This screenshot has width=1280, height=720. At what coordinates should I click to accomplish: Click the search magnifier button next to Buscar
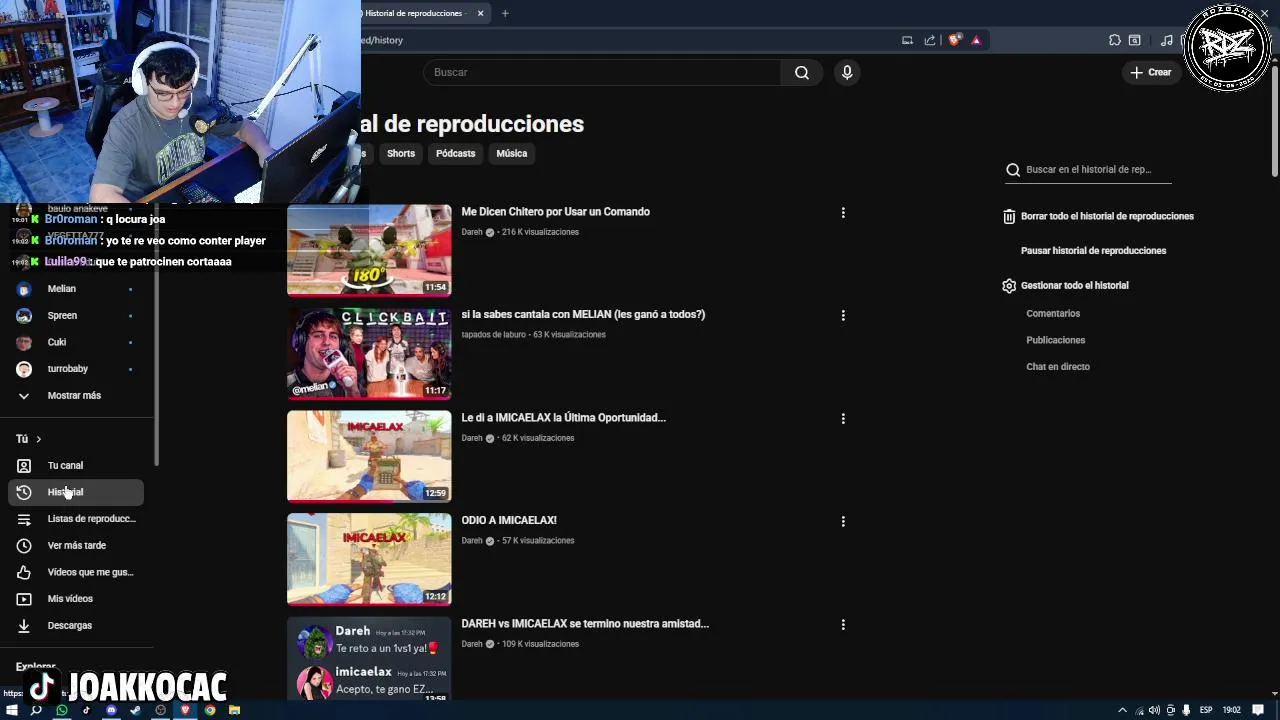click(801, 72)
